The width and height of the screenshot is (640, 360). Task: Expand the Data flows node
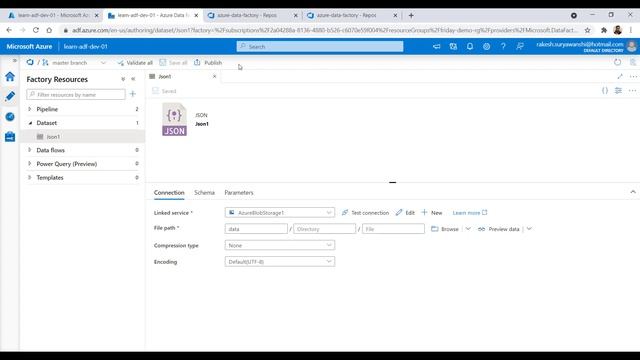point(29,150)
